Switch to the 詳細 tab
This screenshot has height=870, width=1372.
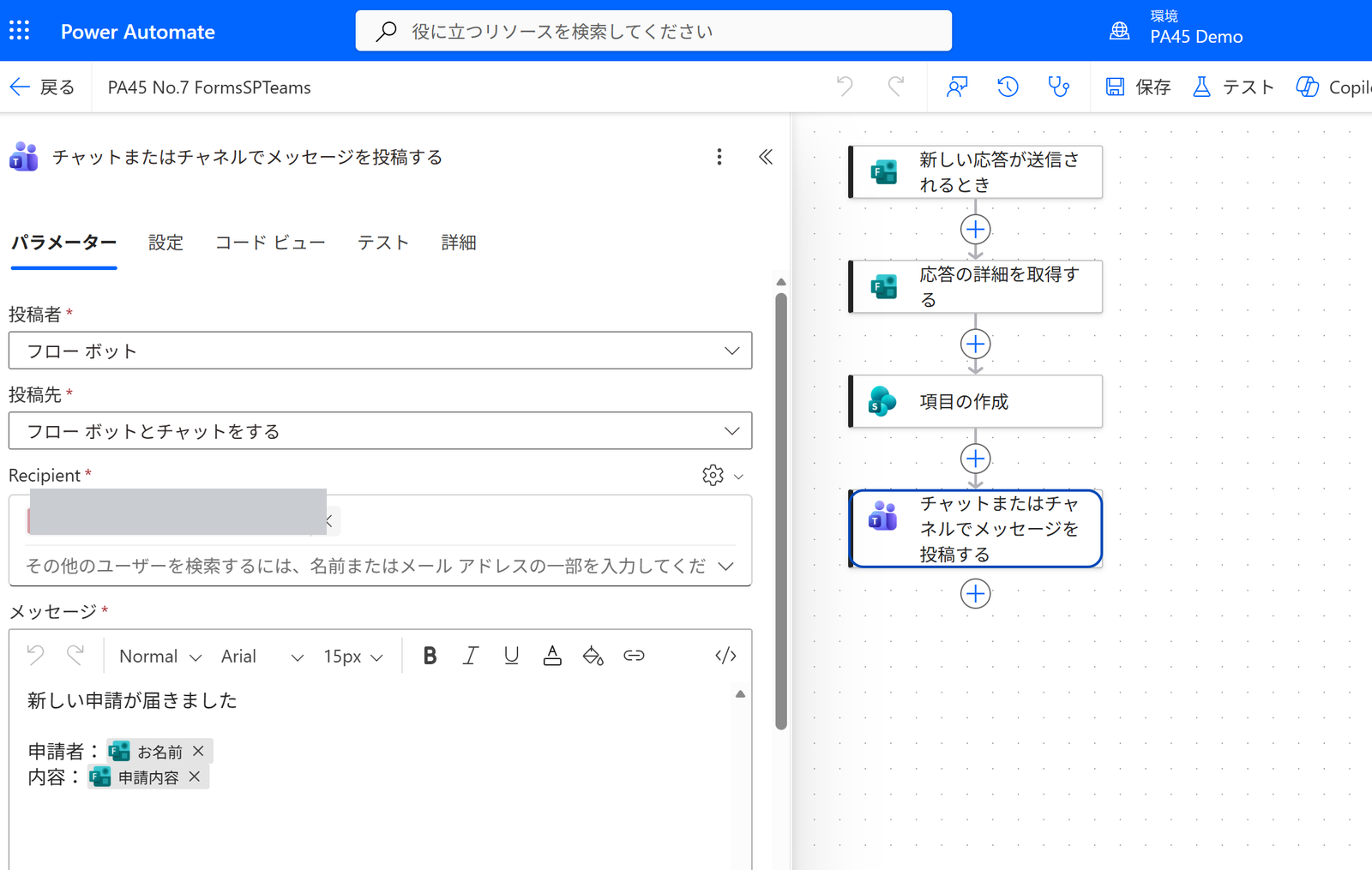(459, 243)
